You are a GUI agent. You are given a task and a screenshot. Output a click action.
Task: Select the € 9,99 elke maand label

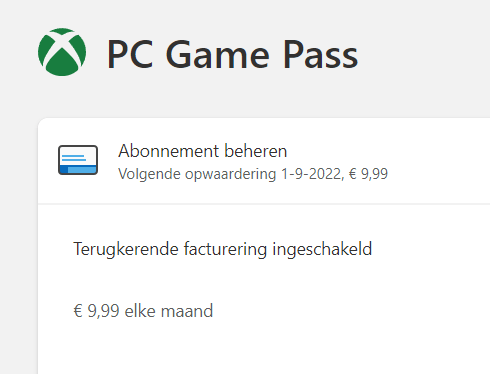[x=143, y=311]
